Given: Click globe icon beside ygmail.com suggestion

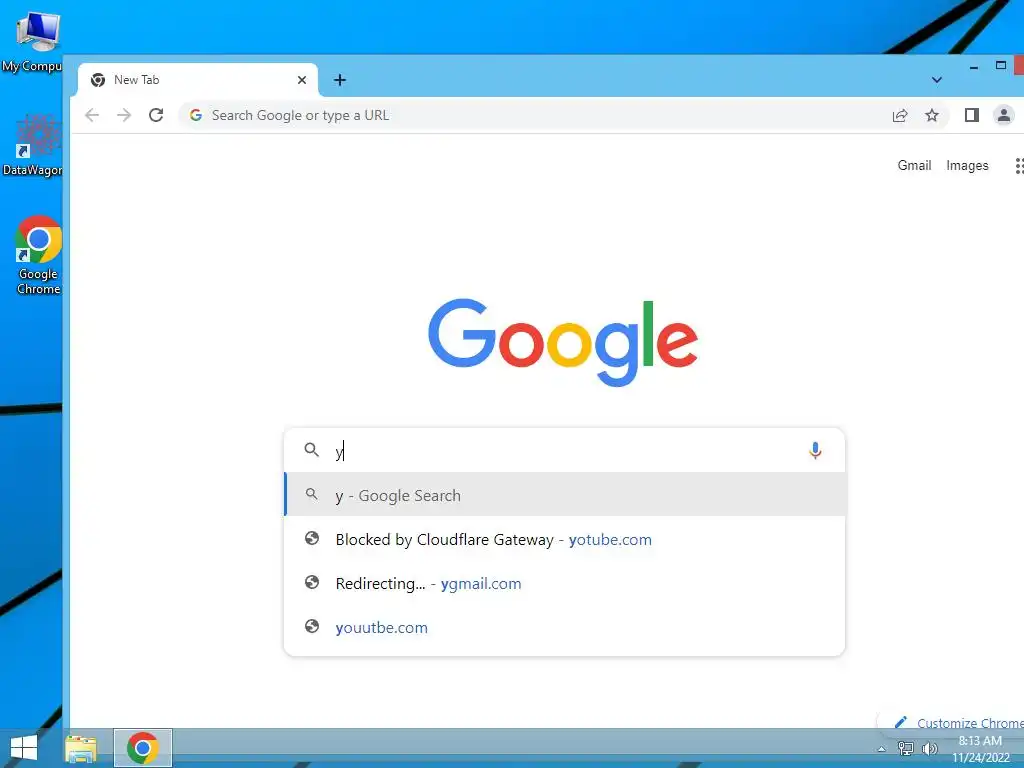Looking at the screenshot, I should click(312, 583).
